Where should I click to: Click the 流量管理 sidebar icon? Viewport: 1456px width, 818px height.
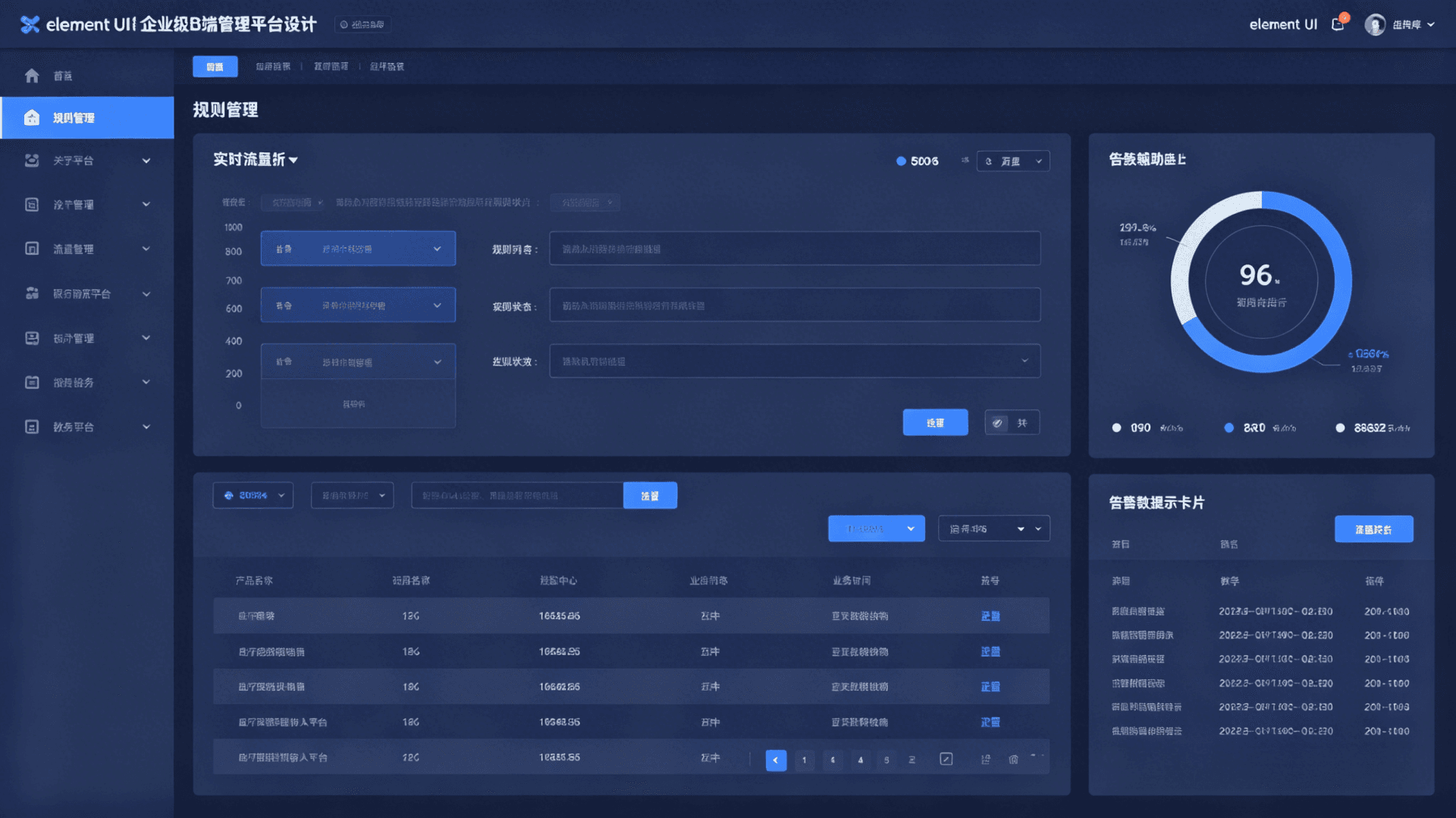32,249
